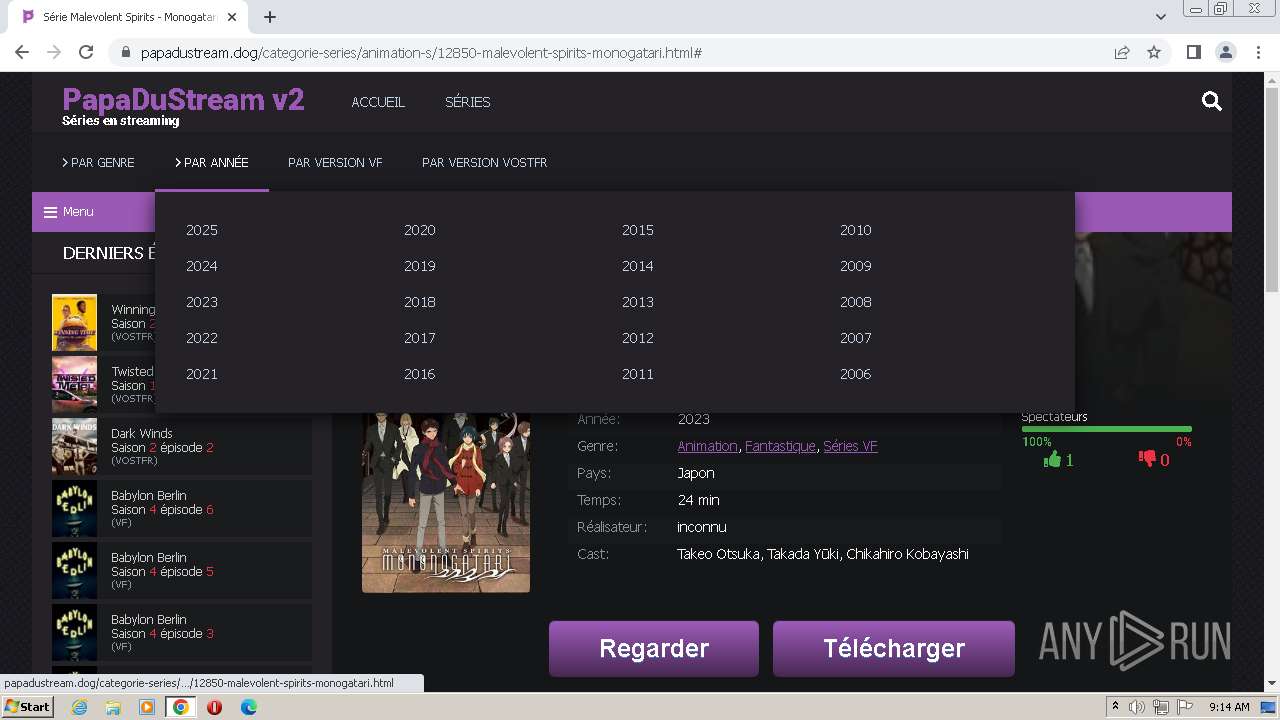This screenshot has width=1280, height=720.
Task: Open PAR VERSION VOSTFR menu item
Action: [x=484, y=162]
